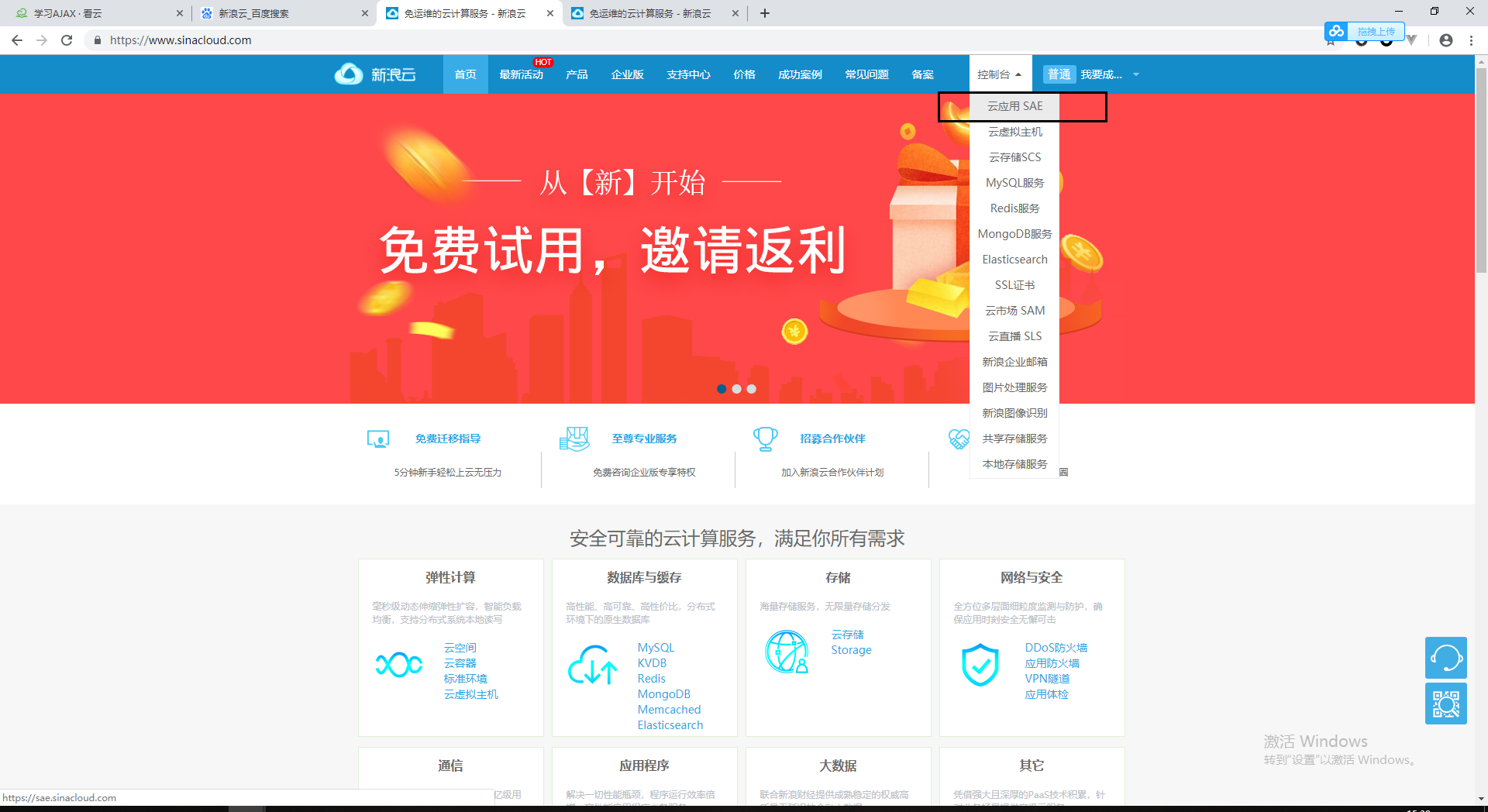
Task: Open the 企业版 navigation item
Action: click(x=627, y=74)
